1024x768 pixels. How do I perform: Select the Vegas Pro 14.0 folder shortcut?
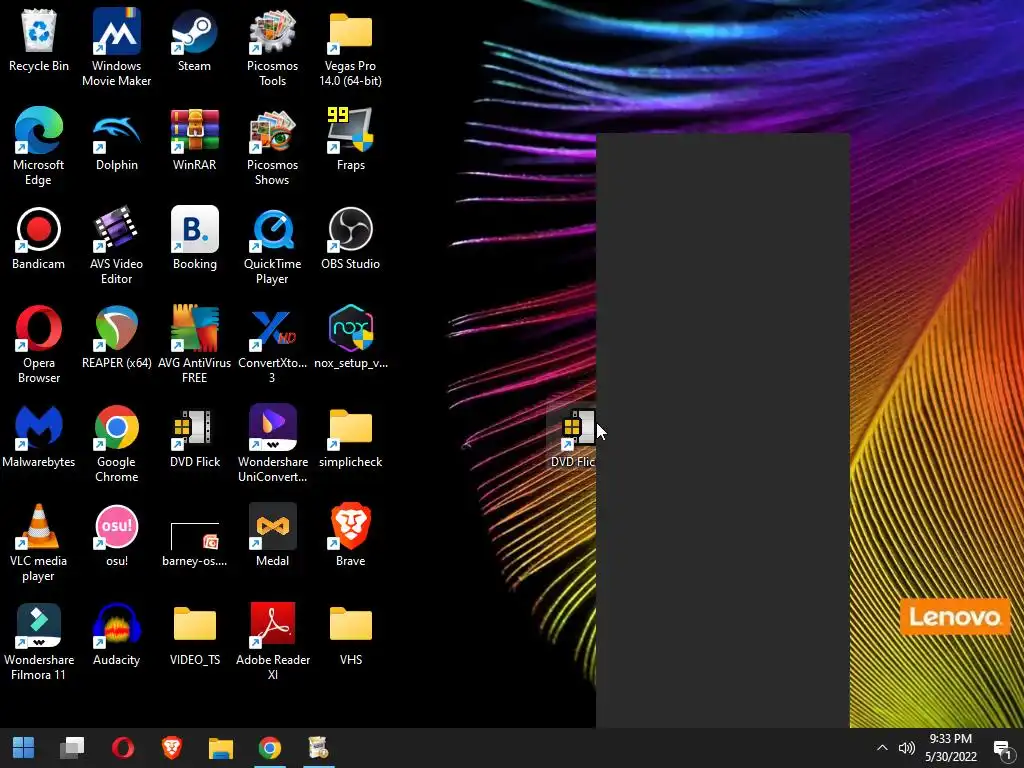tap(350, 47)
